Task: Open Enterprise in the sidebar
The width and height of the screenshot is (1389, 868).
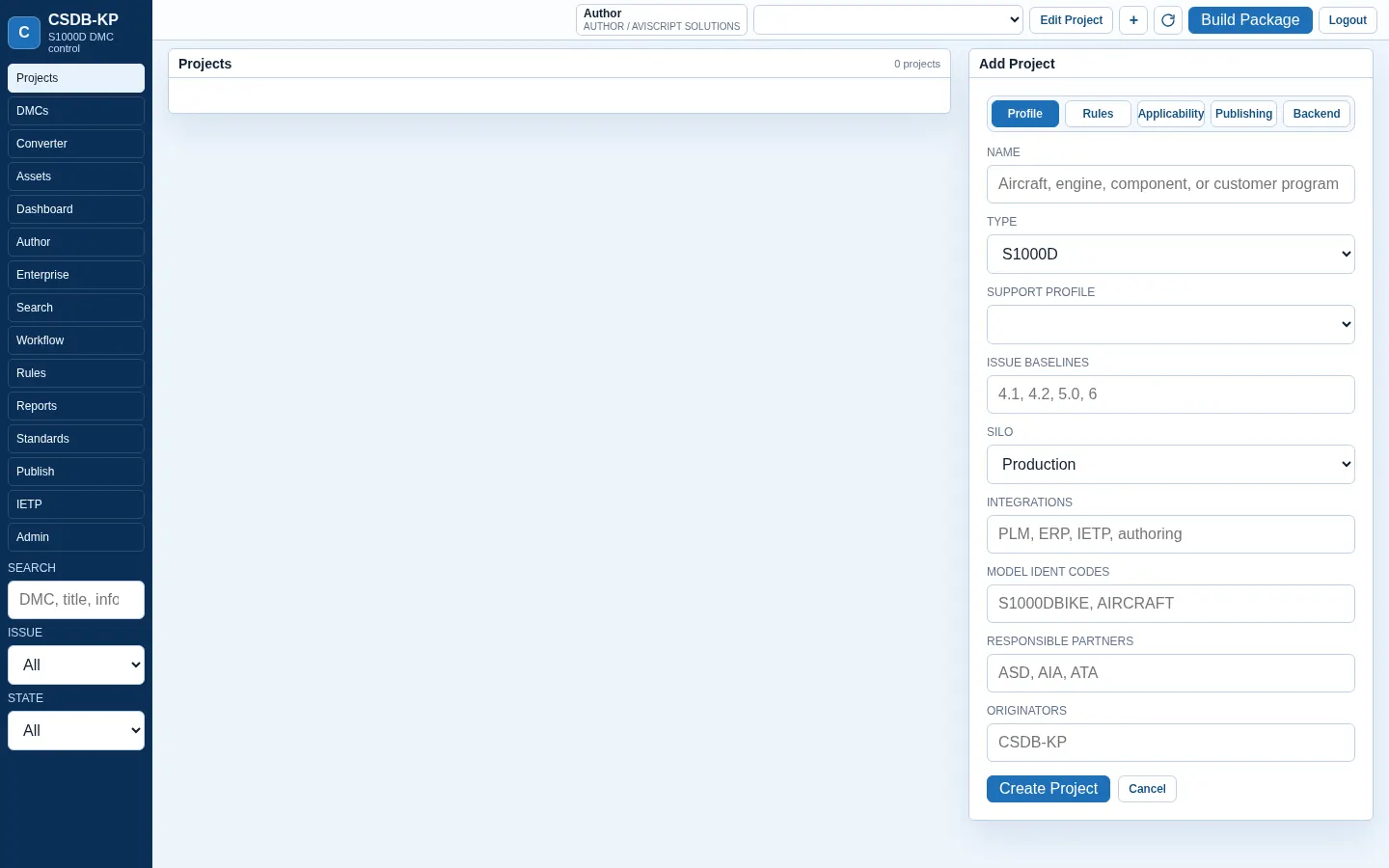Action: [x=76, y=275]
